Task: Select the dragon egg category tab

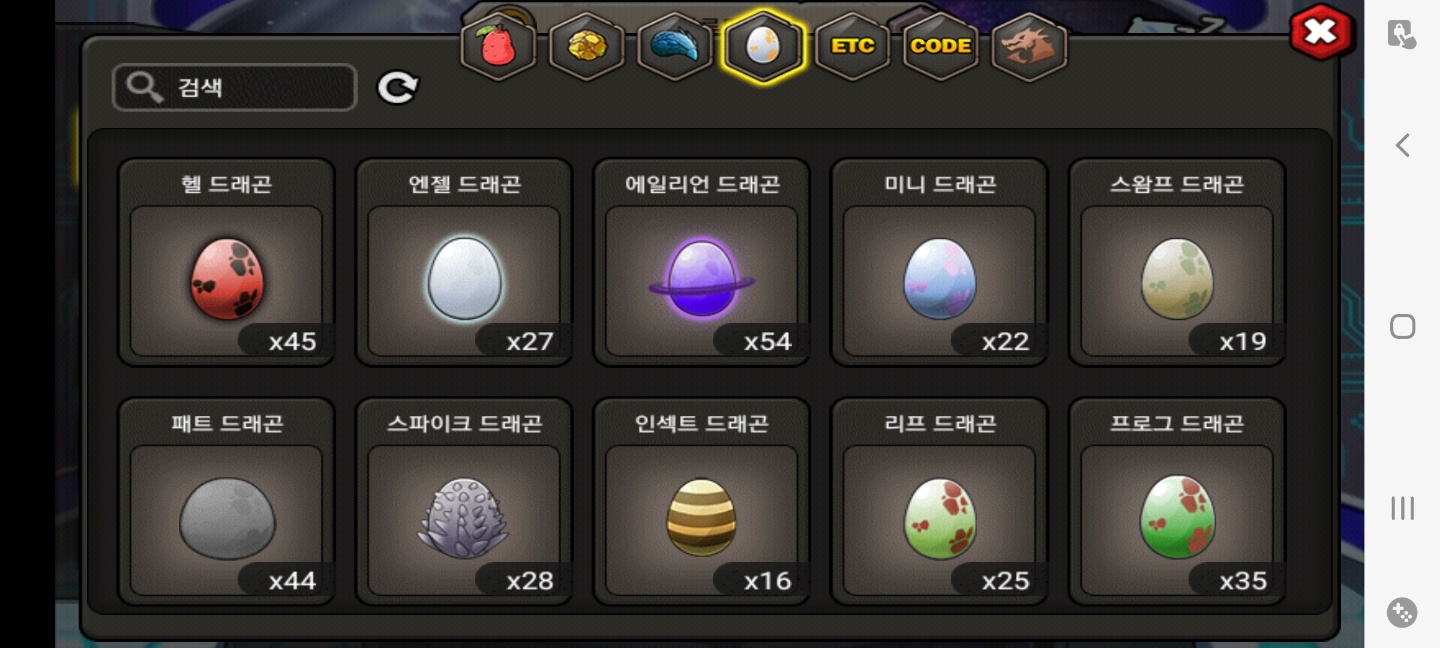Action: tap(763, 46)
